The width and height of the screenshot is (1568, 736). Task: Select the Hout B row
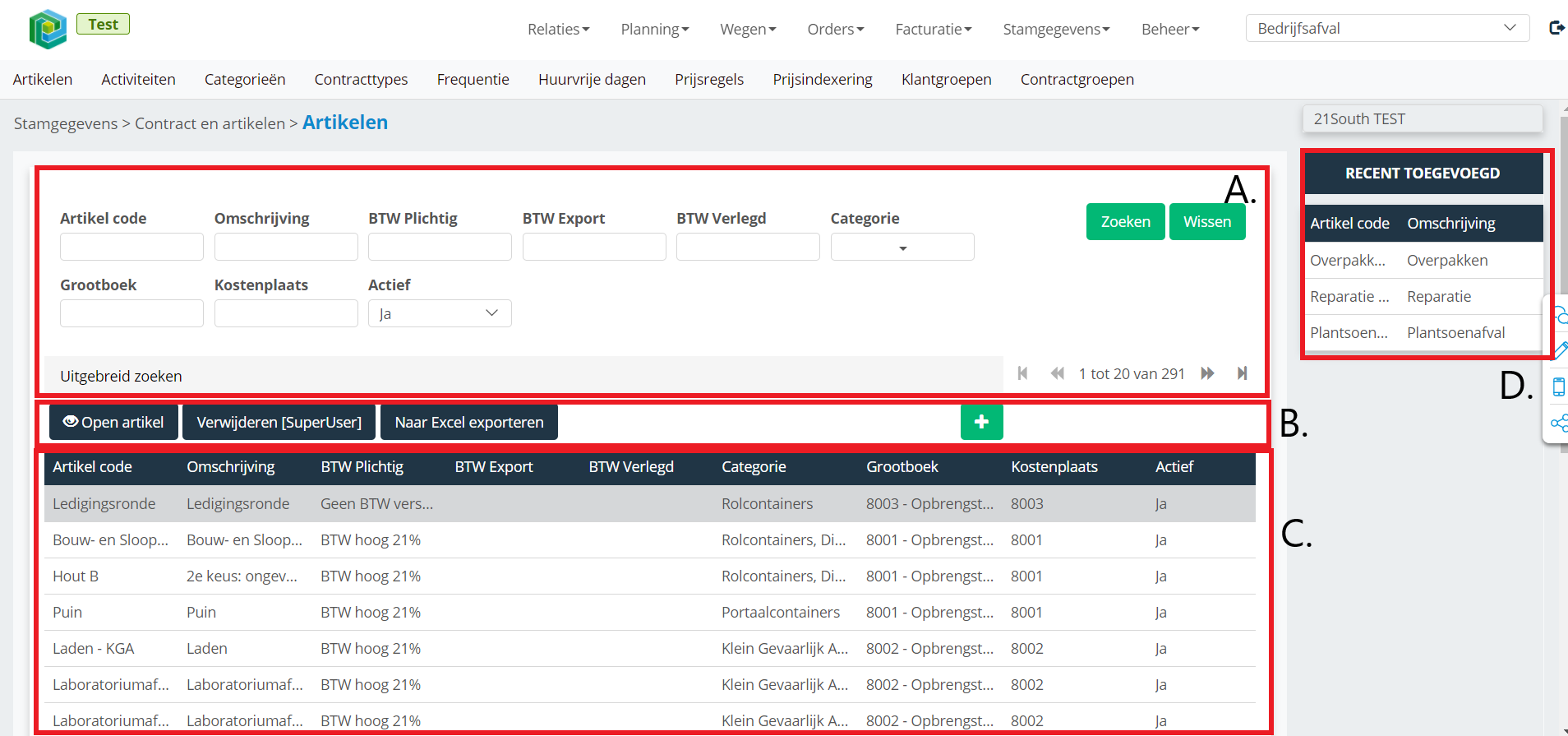pyautogui.click(x=650, y=576)
